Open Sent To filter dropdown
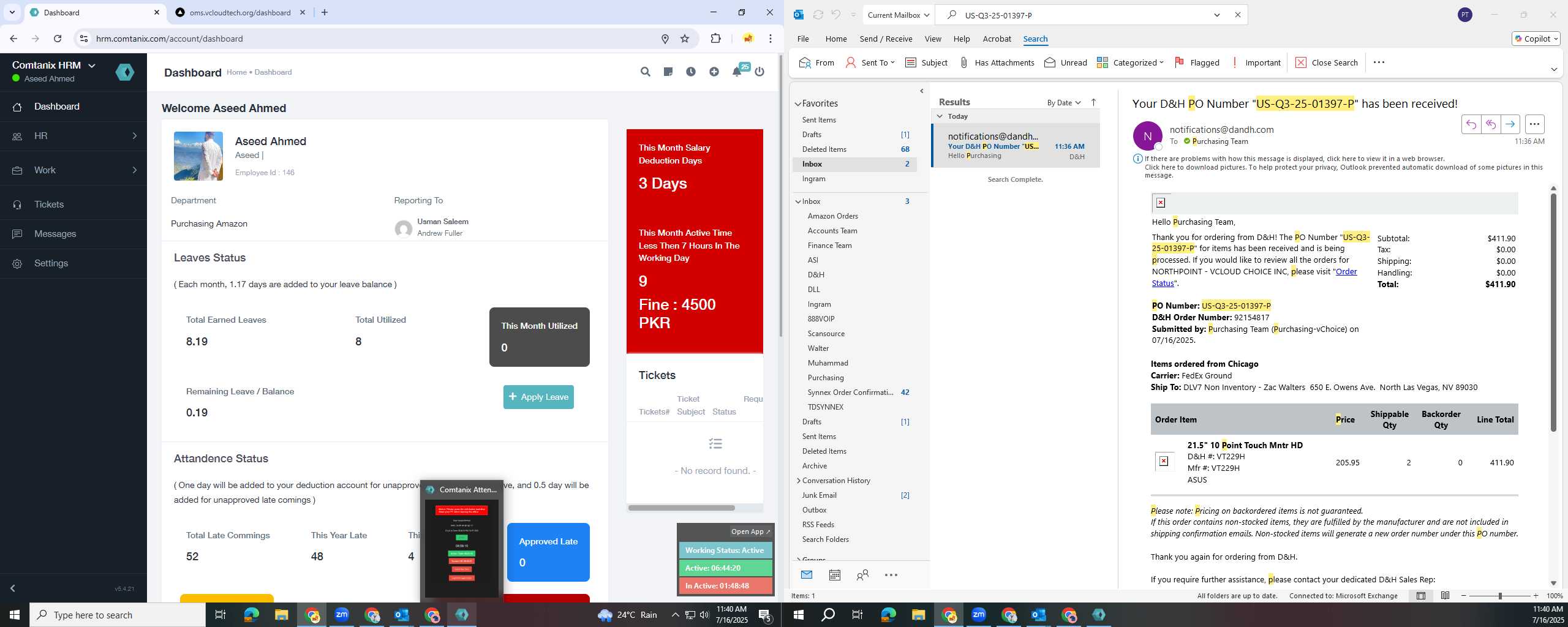The width and height of the screenshot is (1568, 627). click(x=870, y=62)
